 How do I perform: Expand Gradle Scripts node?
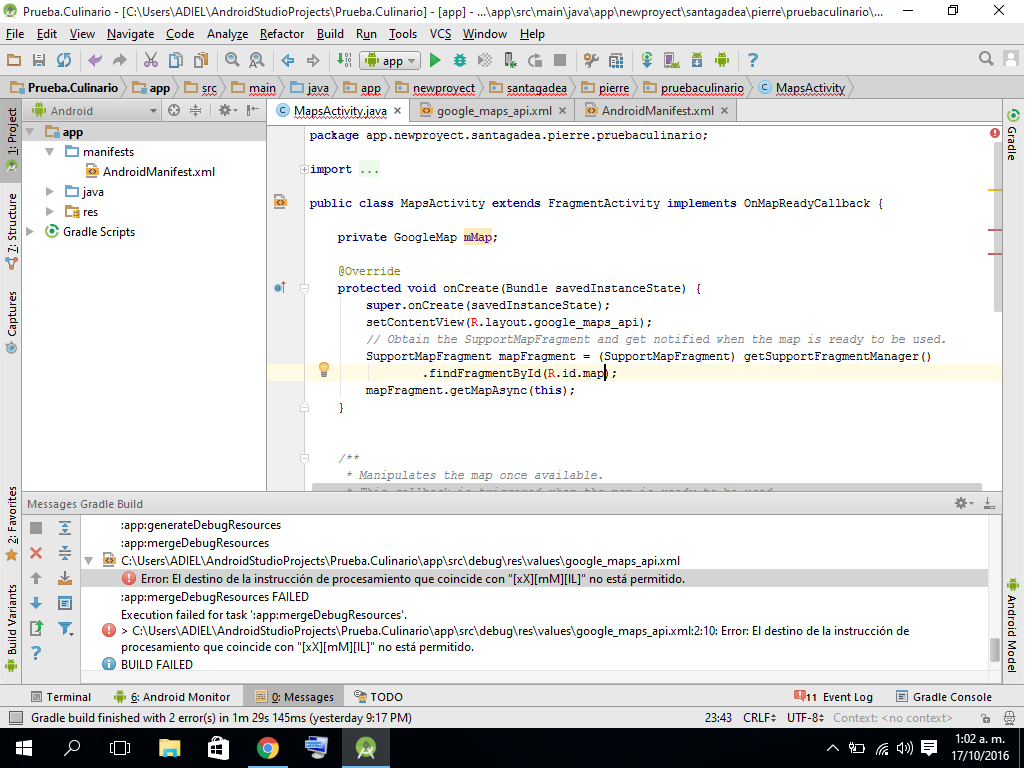[x=29, y=232]
